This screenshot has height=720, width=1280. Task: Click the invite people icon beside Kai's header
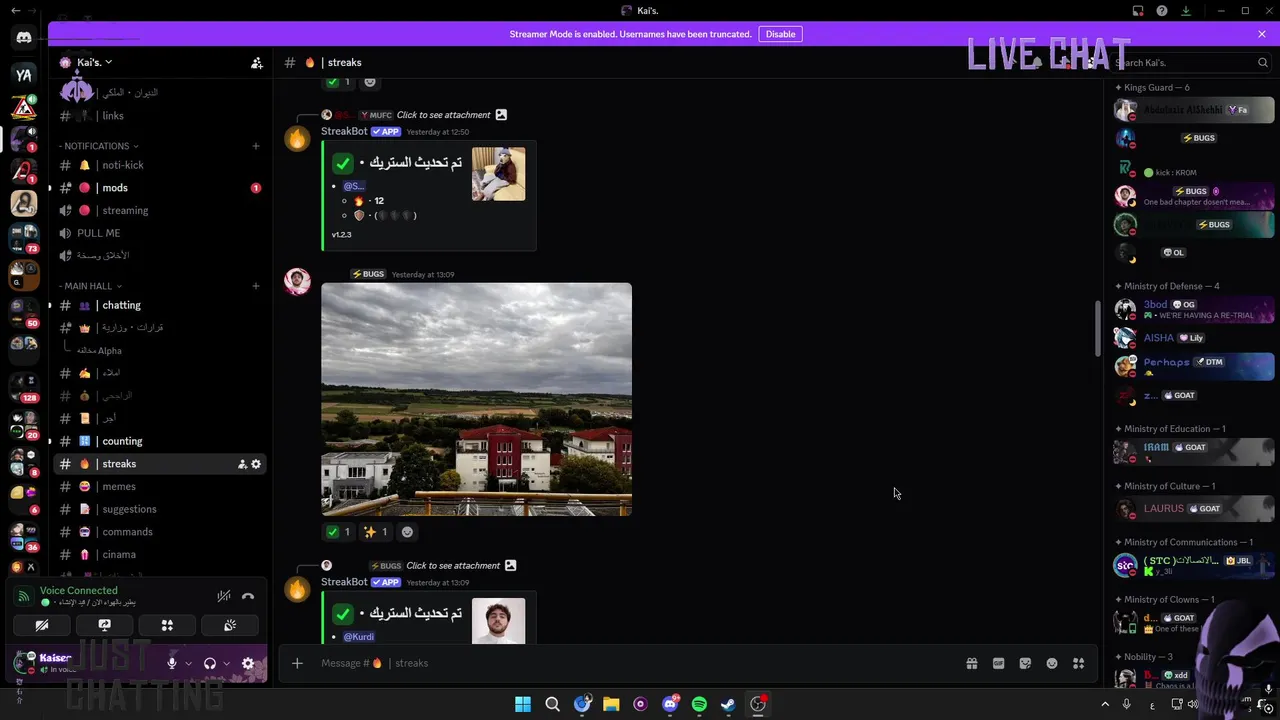click(257, 63)
